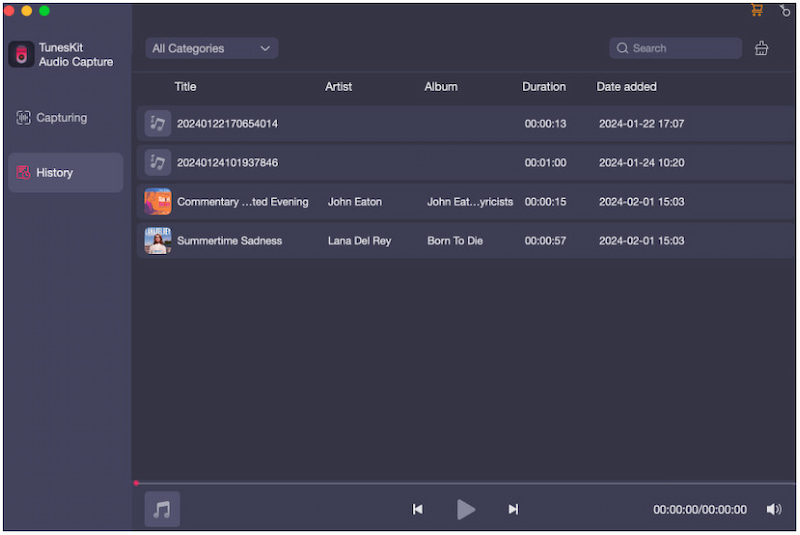The height and width of the screenshot is (535, 800).
Task: Select the History tab
Action: pos(65,172)
